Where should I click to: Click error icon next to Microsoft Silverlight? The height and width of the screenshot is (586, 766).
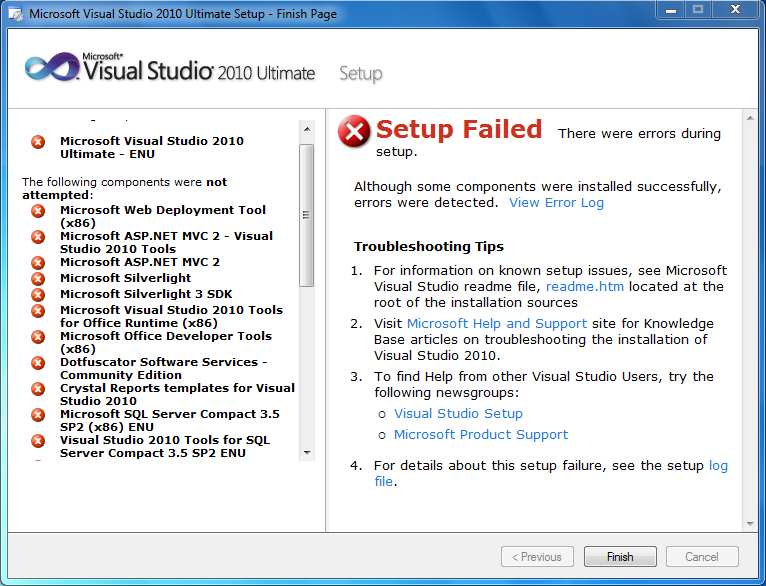[38, 279]
